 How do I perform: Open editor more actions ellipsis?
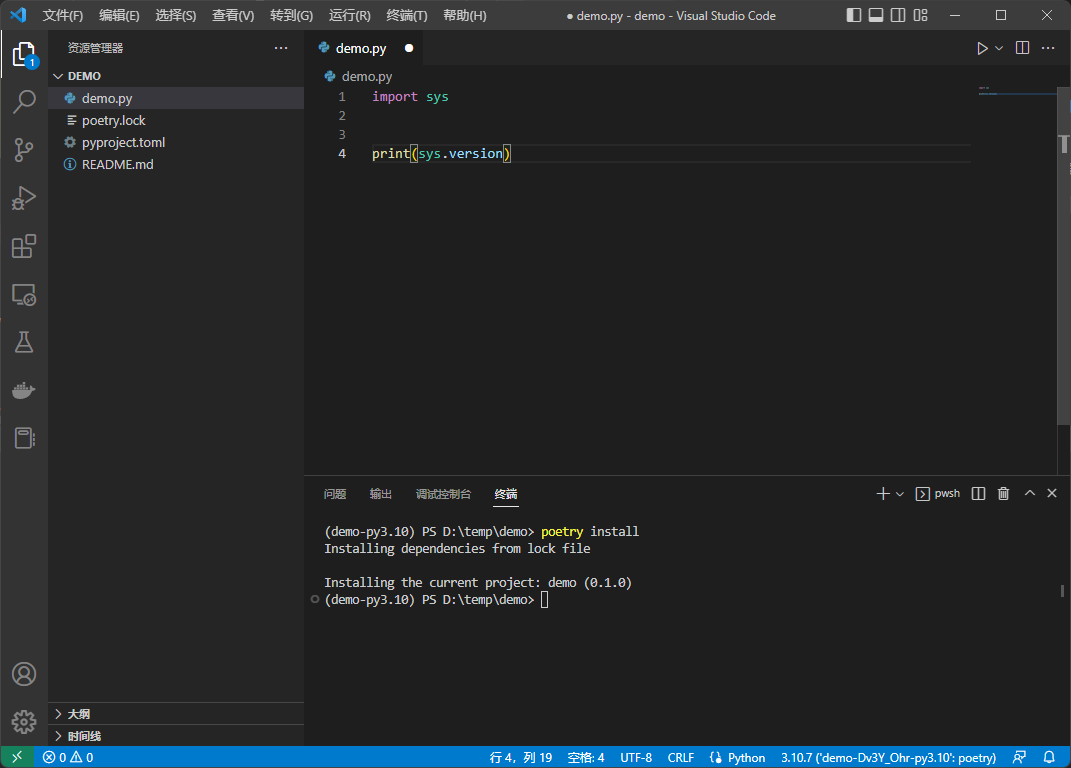coord(1048,48)
